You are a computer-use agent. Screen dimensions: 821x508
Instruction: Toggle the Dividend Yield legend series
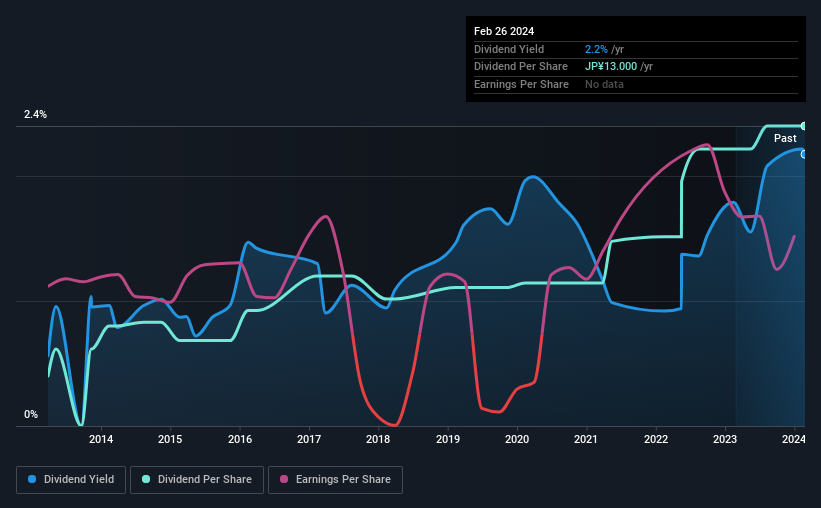point(71,480)
